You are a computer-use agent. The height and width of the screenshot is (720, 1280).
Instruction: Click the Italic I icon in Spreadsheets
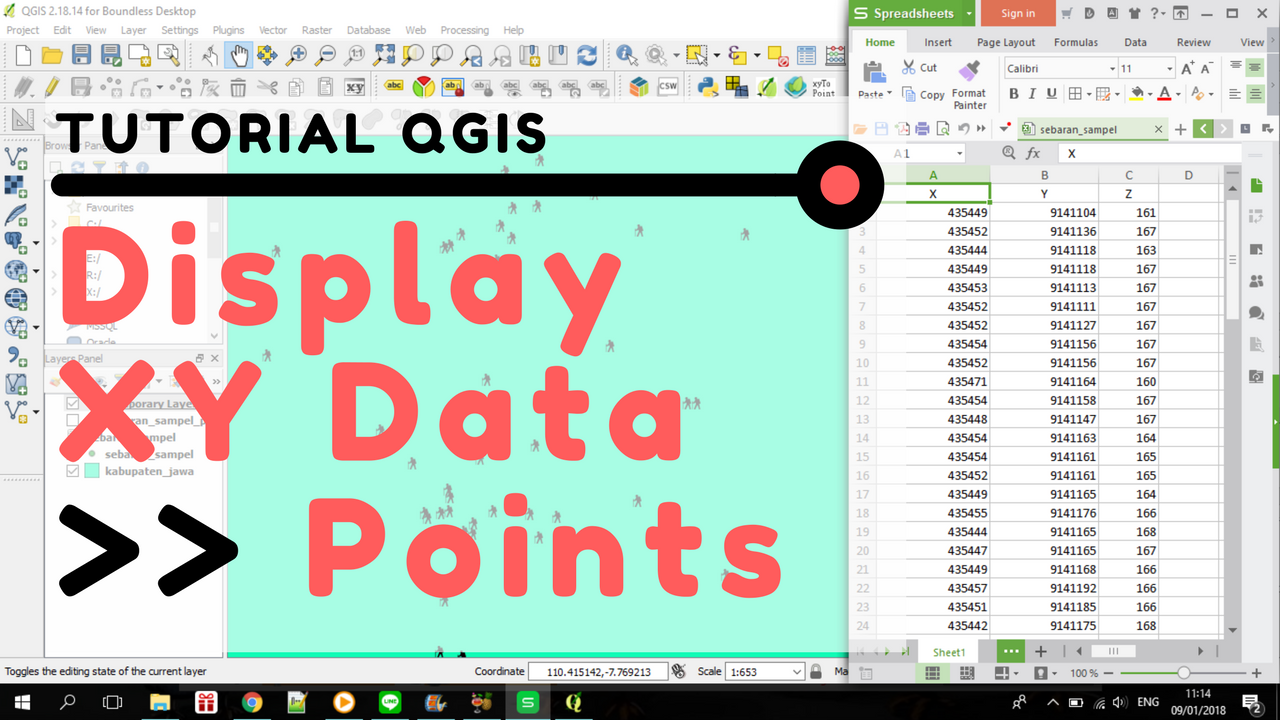[1032, 94]
